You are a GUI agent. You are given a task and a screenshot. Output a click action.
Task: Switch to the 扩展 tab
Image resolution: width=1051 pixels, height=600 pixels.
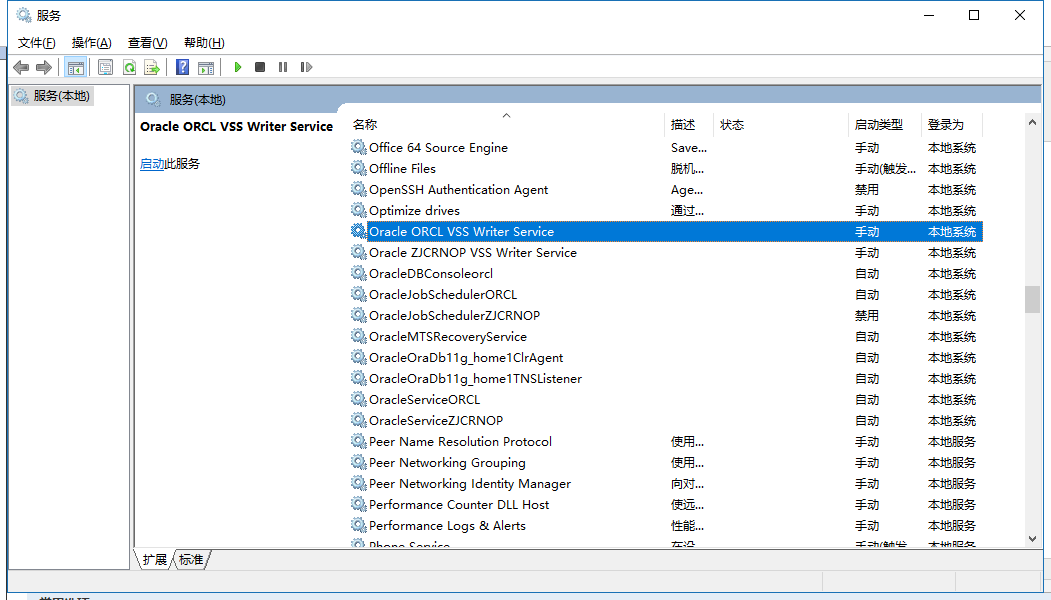tap(154, 559)
